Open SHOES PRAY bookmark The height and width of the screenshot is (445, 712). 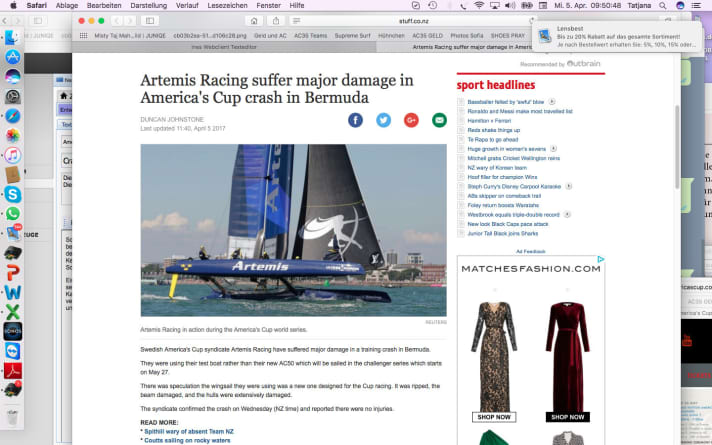[508, 35]
